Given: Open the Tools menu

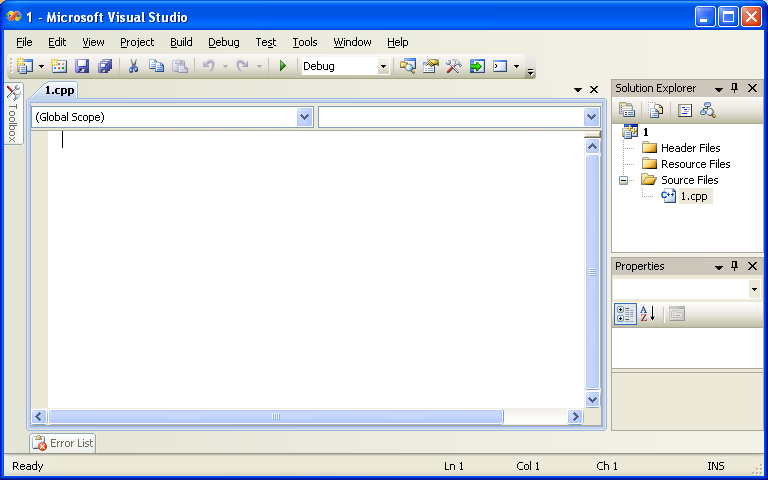Looking at the screenshot, I should point(305,42).
